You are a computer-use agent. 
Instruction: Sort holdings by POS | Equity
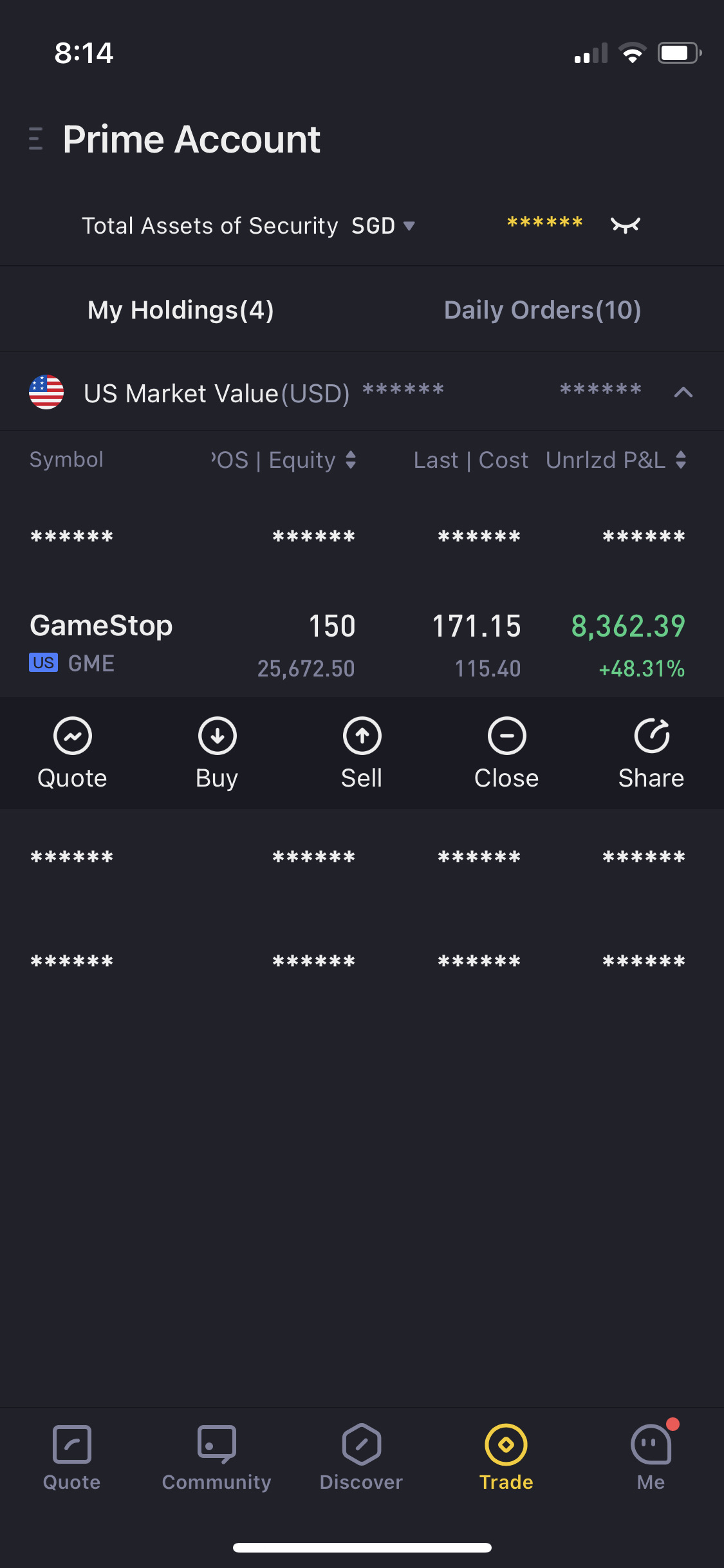(x=284, y=460)
